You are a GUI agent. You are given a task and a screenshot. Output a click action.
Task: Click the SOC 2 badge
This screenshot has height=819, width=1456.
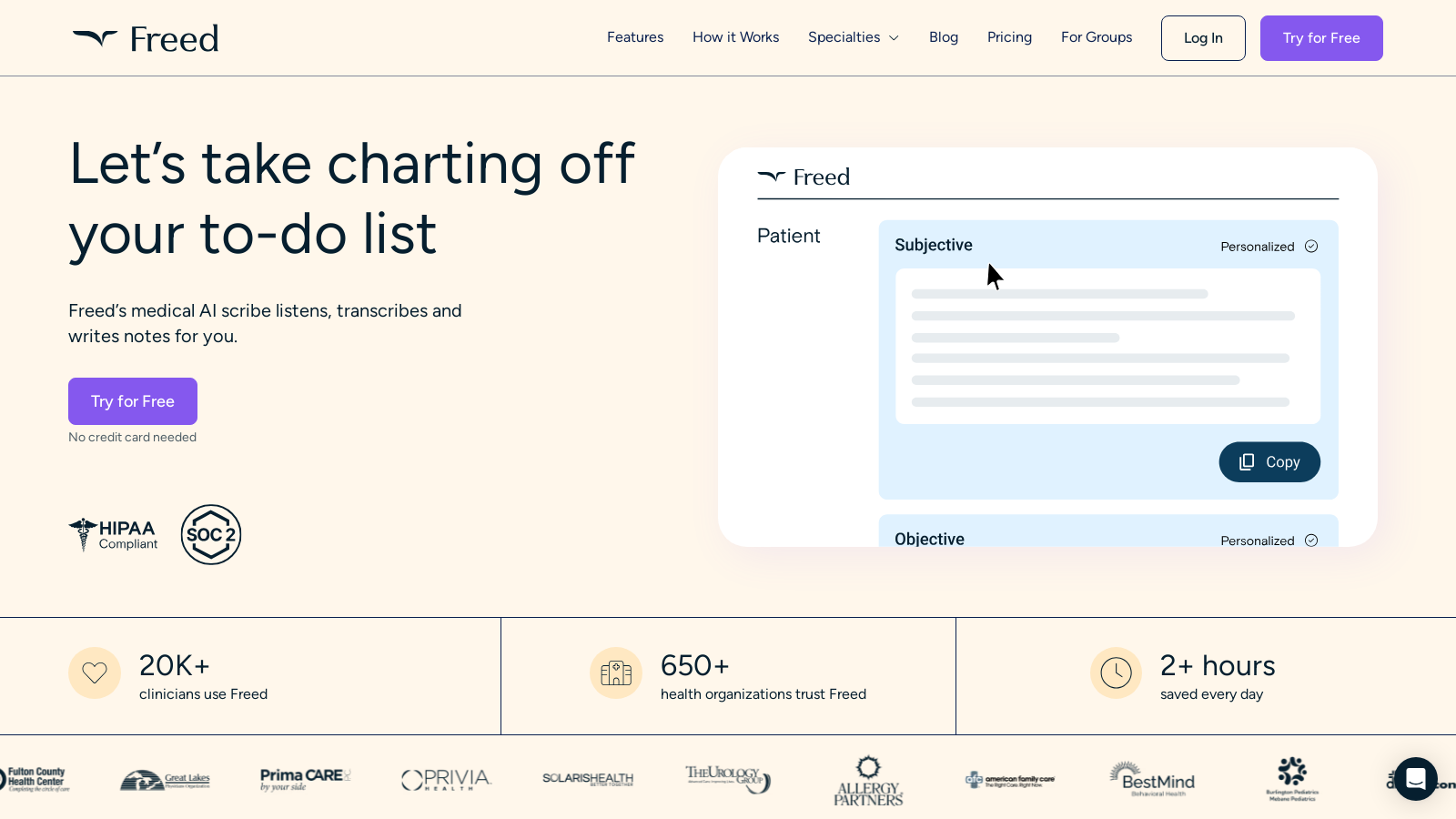pos(211,535)
